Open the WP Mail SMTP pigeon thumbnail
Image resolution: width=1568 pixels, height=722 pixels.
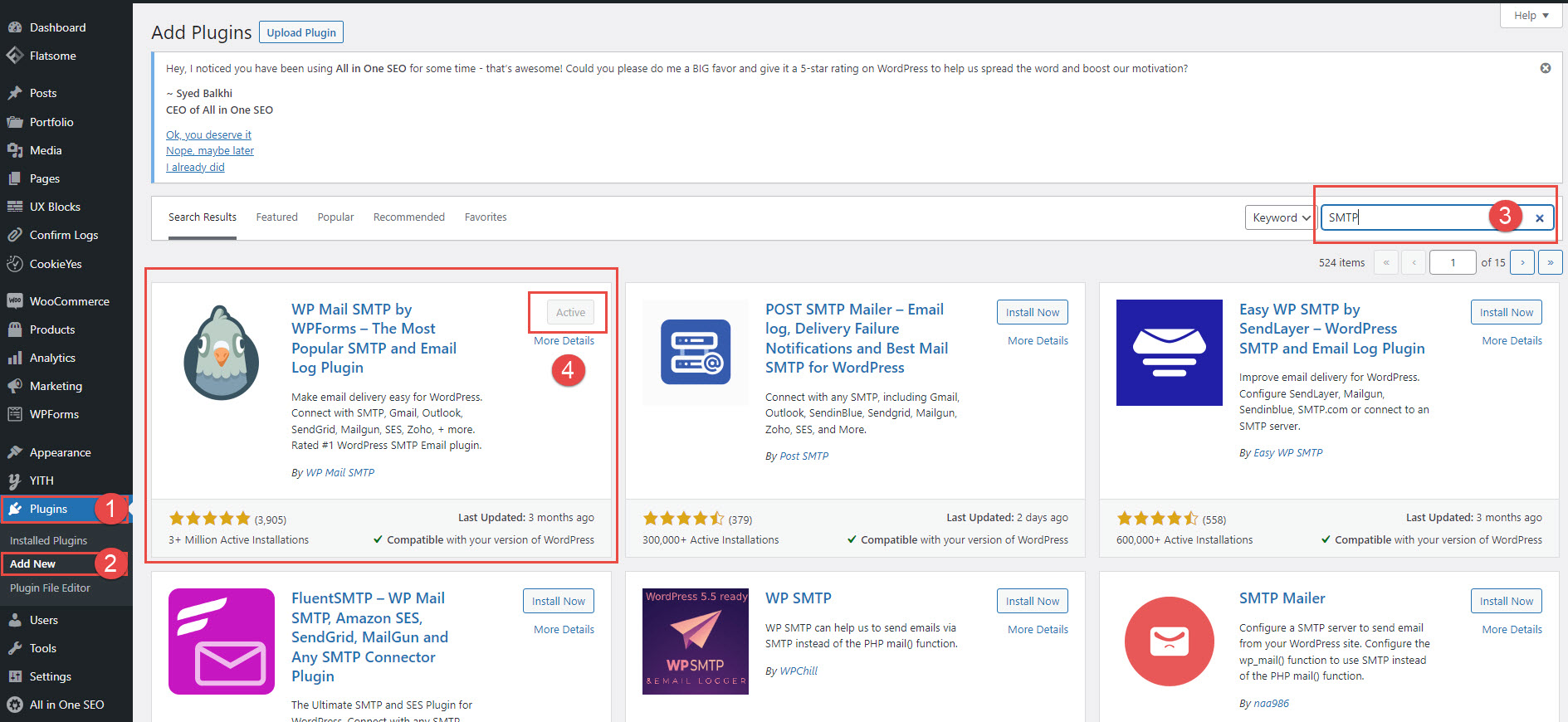(221, 353)
